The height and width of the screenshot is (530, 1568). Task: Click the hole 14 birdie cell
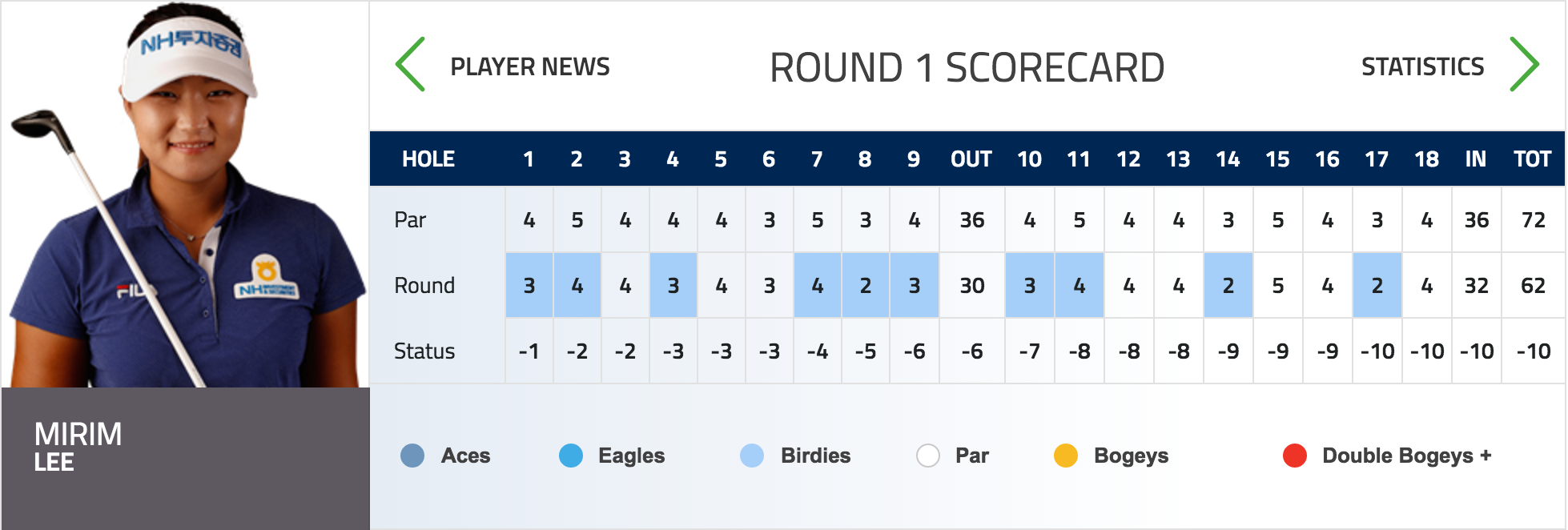(x=1228, y=285)
